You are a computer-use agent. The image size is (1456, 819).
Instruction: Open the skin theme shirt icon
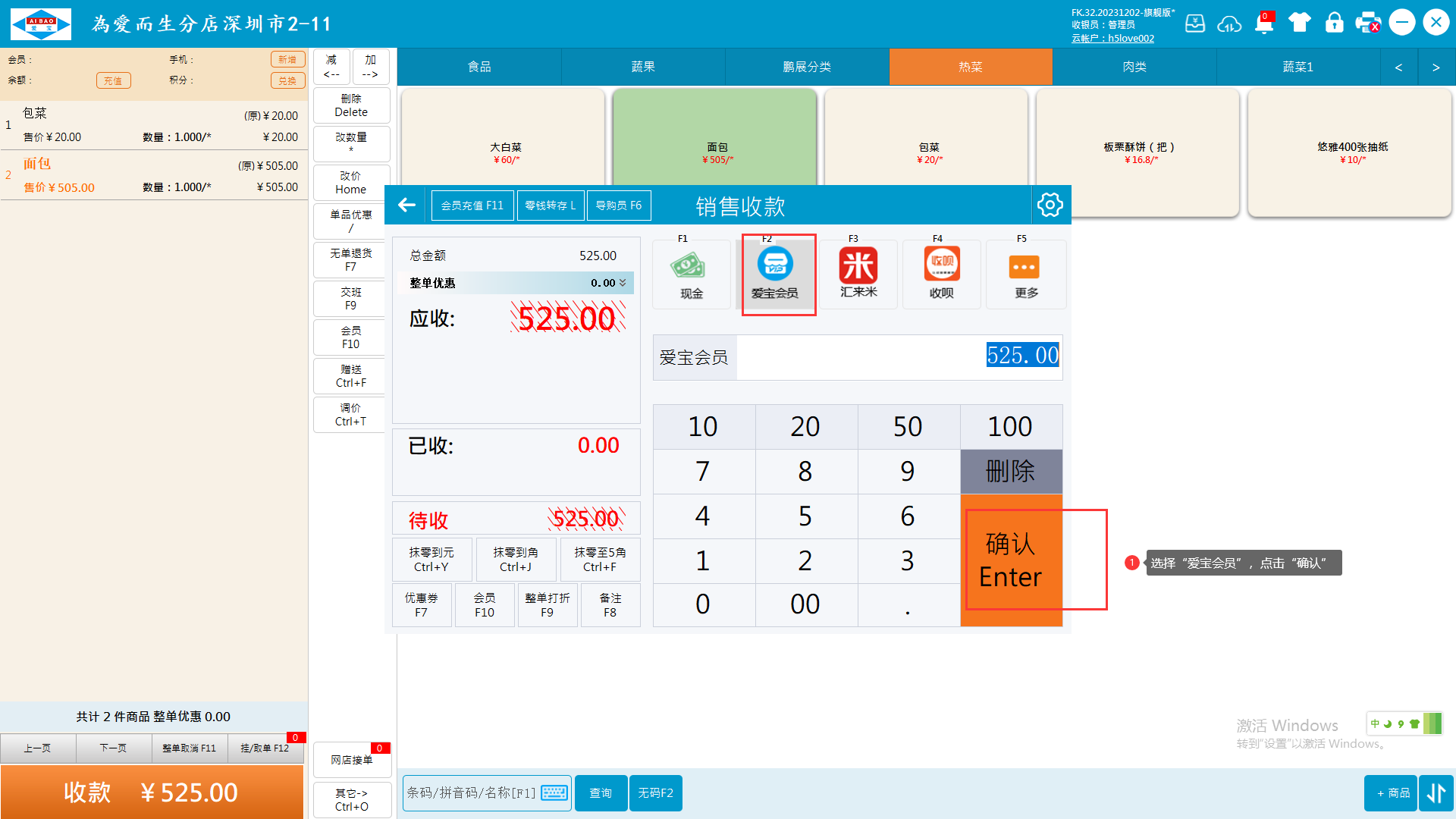(x=1299, y=23)
